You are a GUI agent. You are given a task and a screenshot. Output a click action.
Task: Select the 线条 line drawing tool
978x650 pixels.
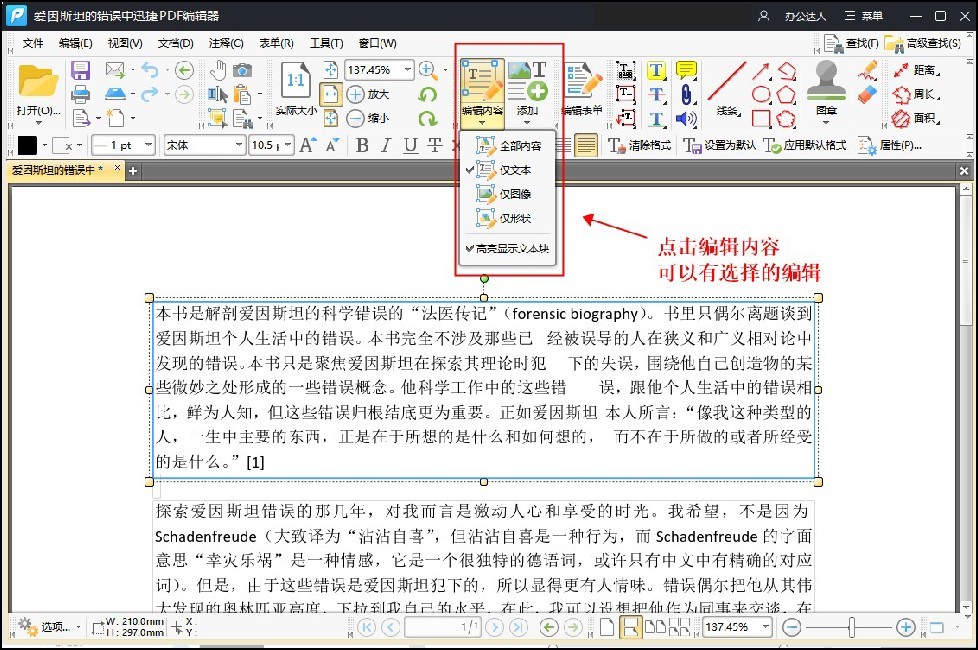coord(728,81)
